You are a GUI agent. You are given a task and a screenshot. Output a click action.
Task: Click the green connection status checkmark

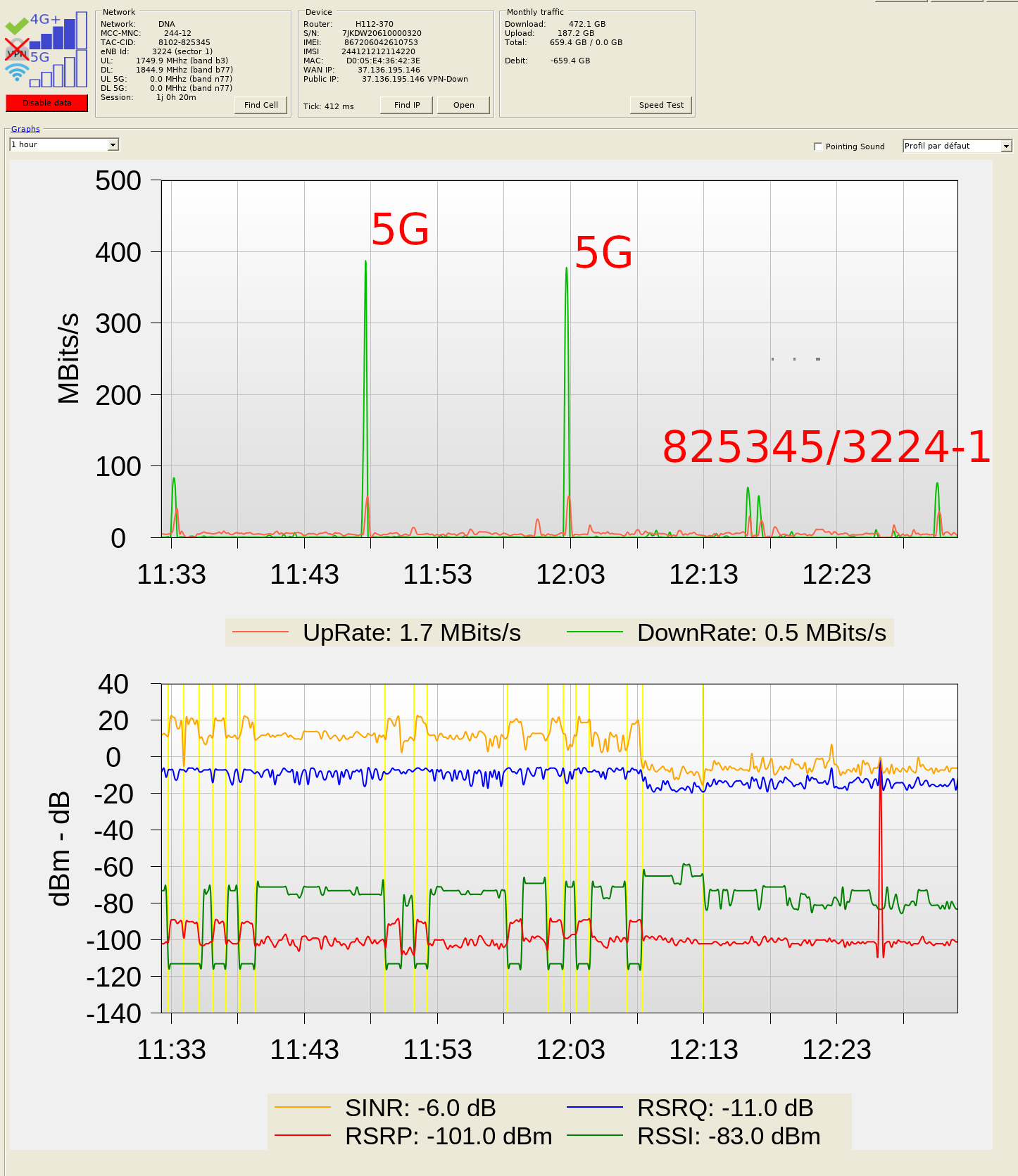[x=16, y=27]
